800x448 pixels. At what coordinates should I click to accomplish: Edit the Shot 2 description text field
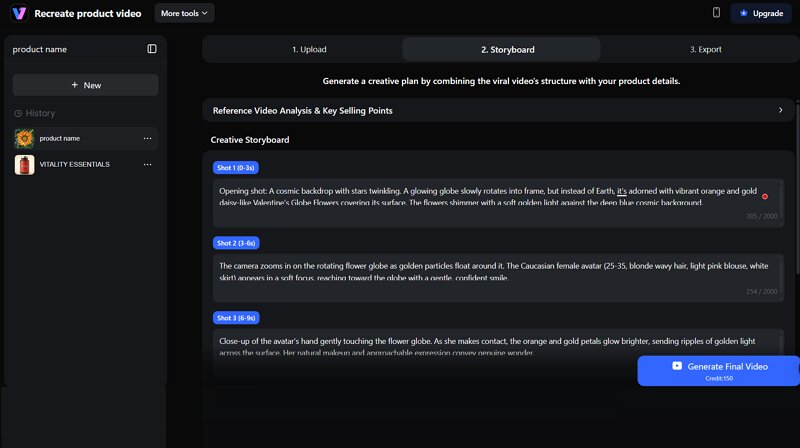pos(480,271)
